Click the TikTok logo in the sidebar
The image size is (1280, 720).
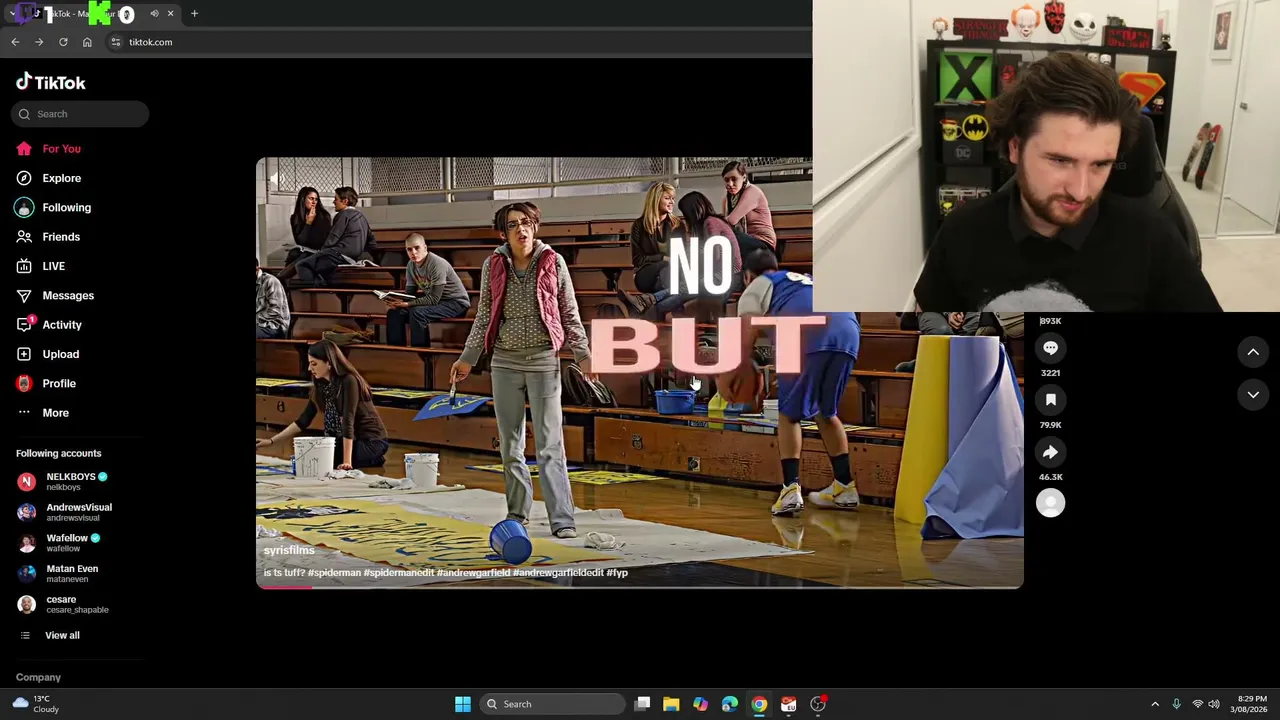(x=51, y=82)
